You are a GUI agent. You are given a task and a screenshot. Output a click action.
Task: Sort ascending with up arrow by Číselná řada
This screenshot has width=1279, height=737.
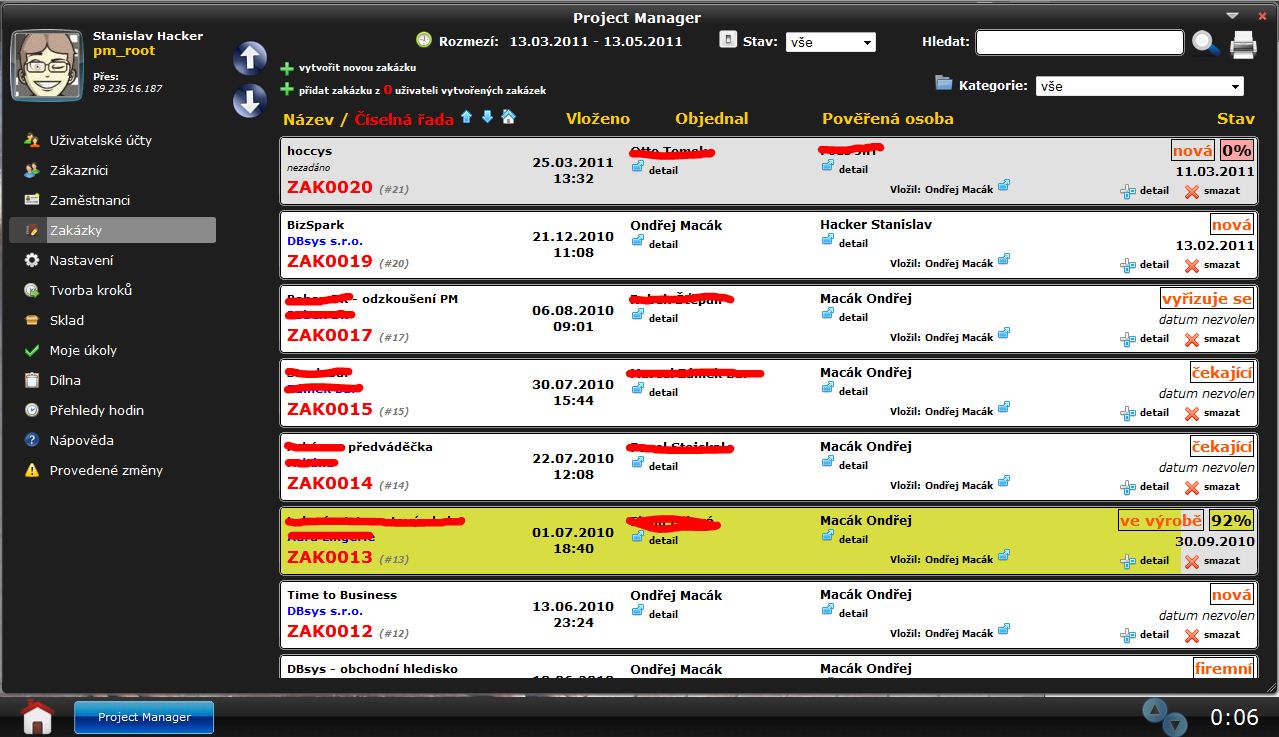(x=466, y=118)
